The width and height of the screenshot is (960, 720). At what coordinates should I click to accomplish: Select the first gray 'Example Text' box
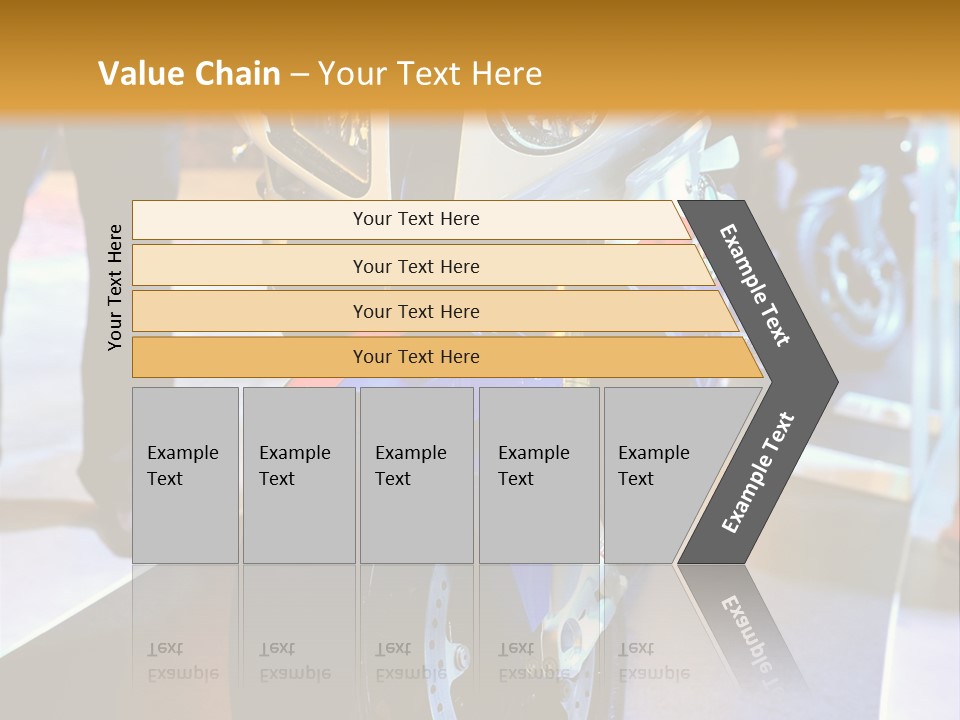(186, 475)
